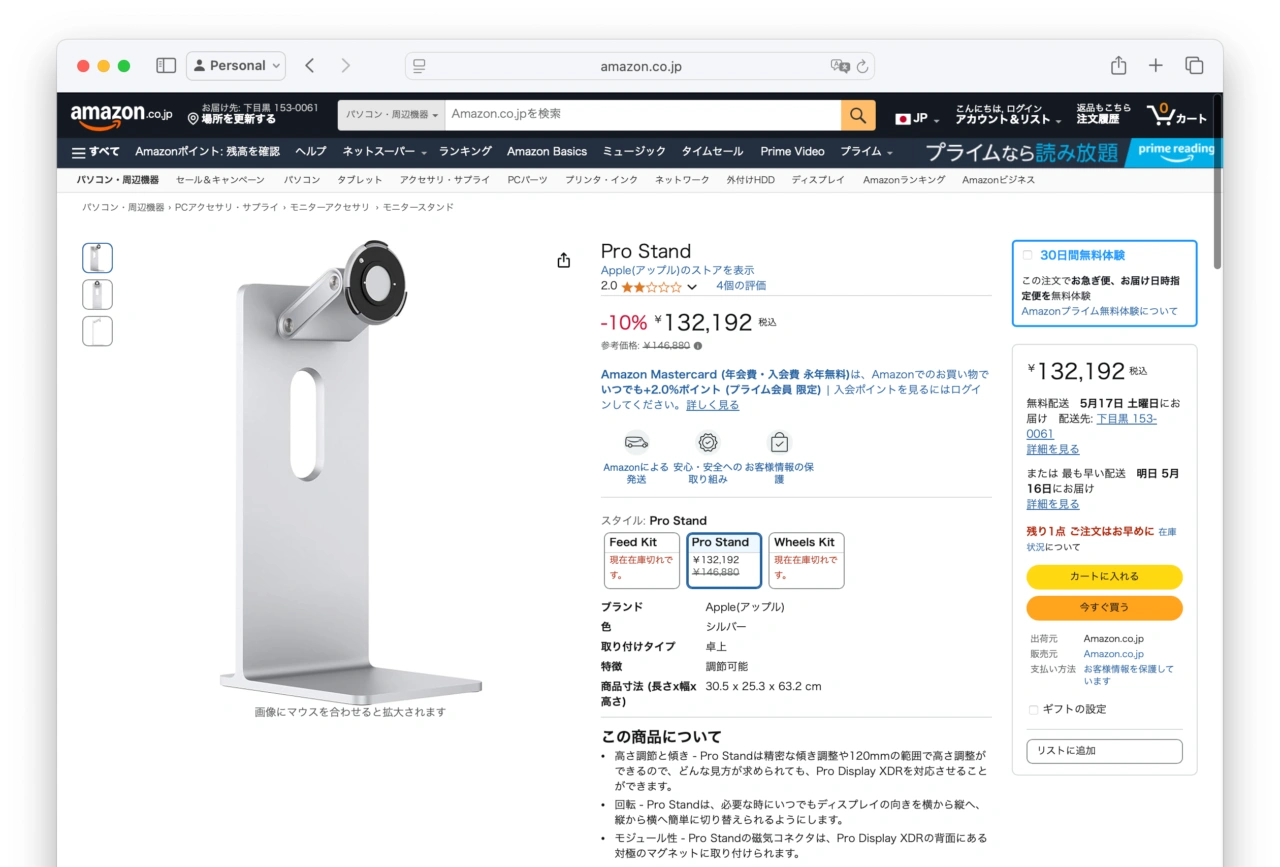Click the new tab plus icon
1280x867 pixels.
[x=1156, y=66]
